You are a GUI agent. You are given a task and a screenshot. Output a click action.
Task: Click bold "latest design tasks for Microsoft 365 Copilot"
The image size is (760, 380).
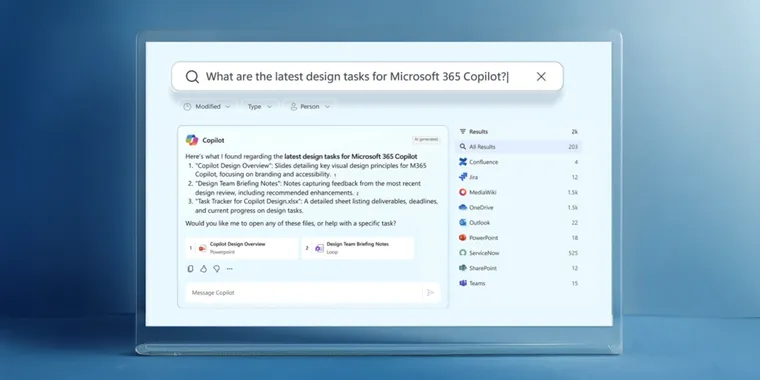click(x=350, y=157)
